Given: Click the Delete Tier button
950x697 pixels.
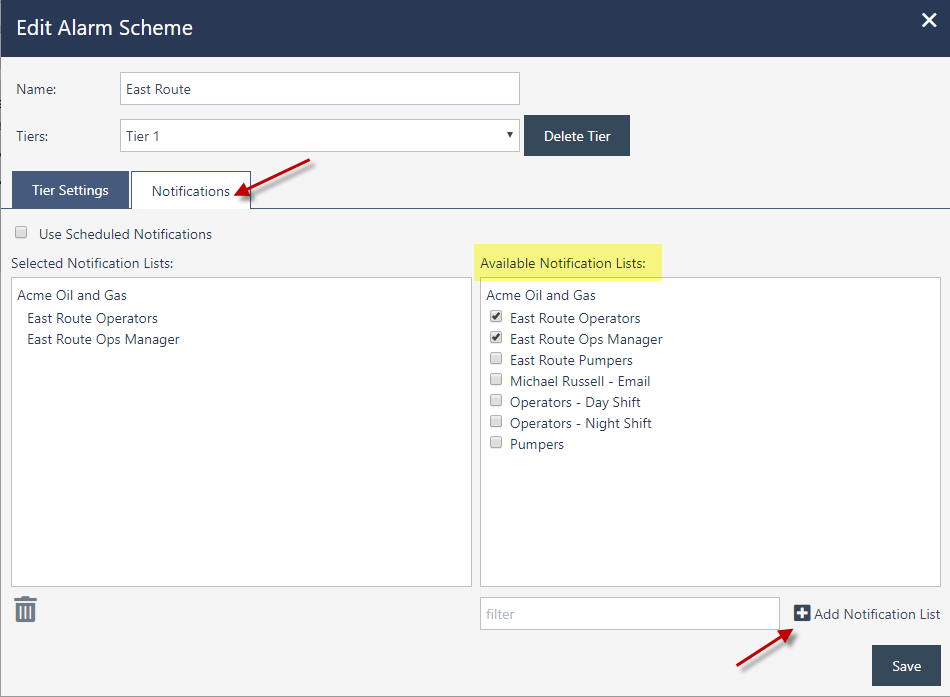Looking at the screenshot, I should 577,136.
